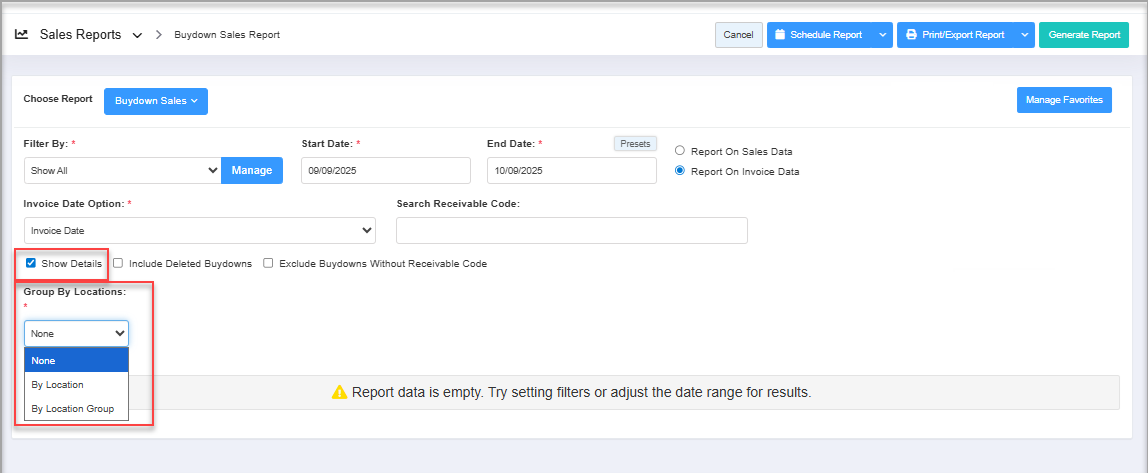Choose By Location Group option
This screenshot has height=473, width=1148.
pos(72,409)
